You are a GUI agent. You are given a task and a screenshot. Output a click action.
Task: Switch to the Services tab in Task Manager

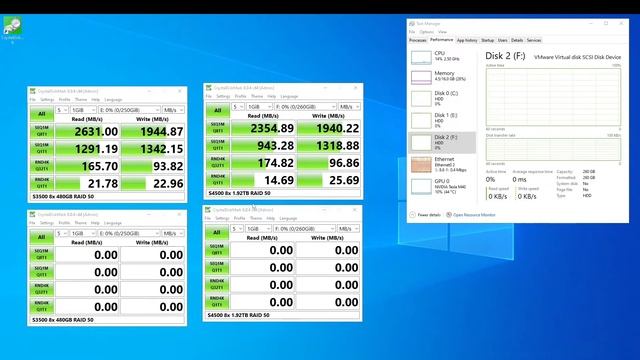[x=533, y=40]
